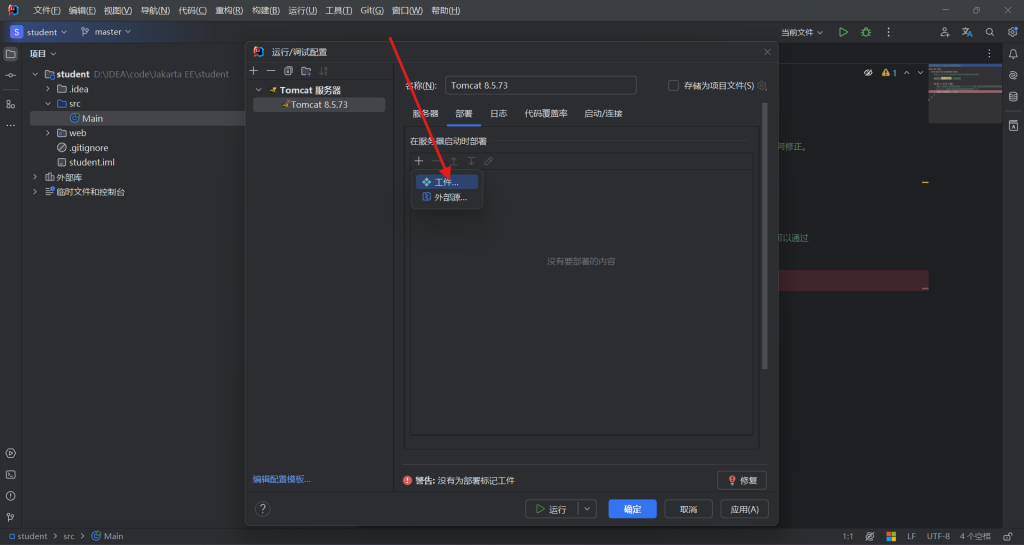Run the current file with the green play icon
This screenshot has height=545, width=1024.
click(x=843, y=32)
